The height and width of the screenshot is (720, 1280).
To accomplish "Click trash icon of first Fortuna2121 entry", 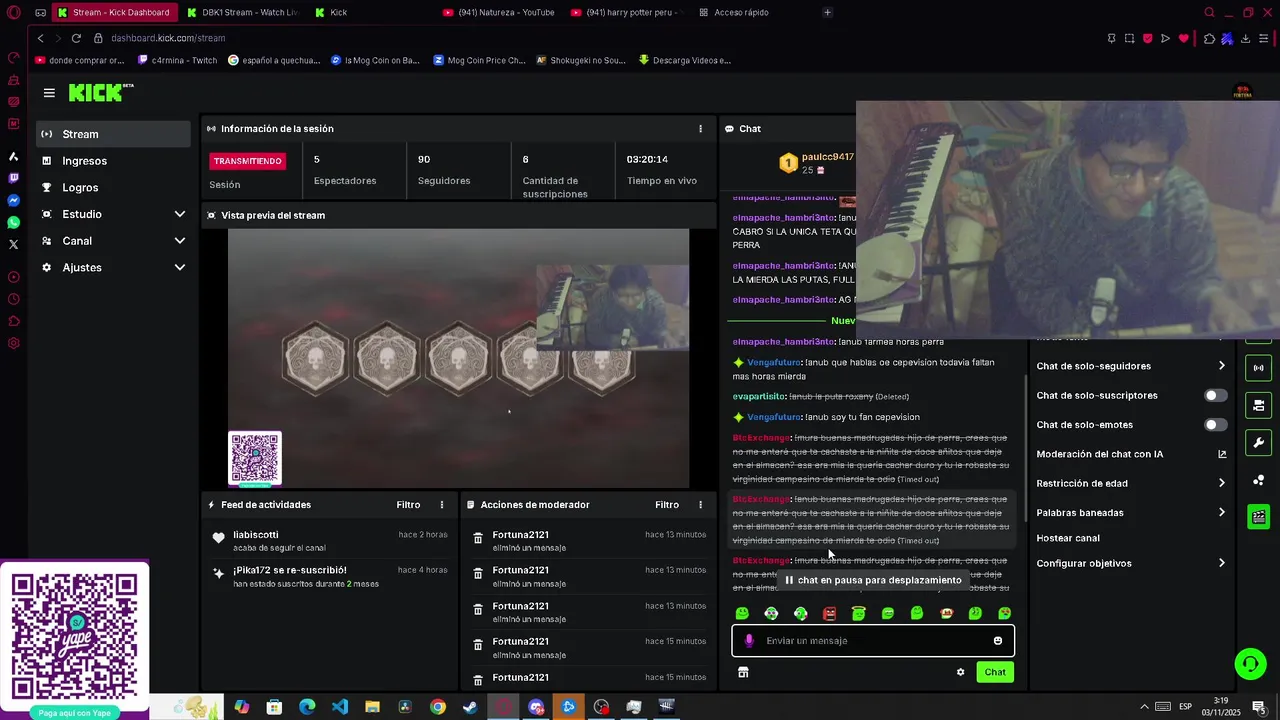I will 478,540.
